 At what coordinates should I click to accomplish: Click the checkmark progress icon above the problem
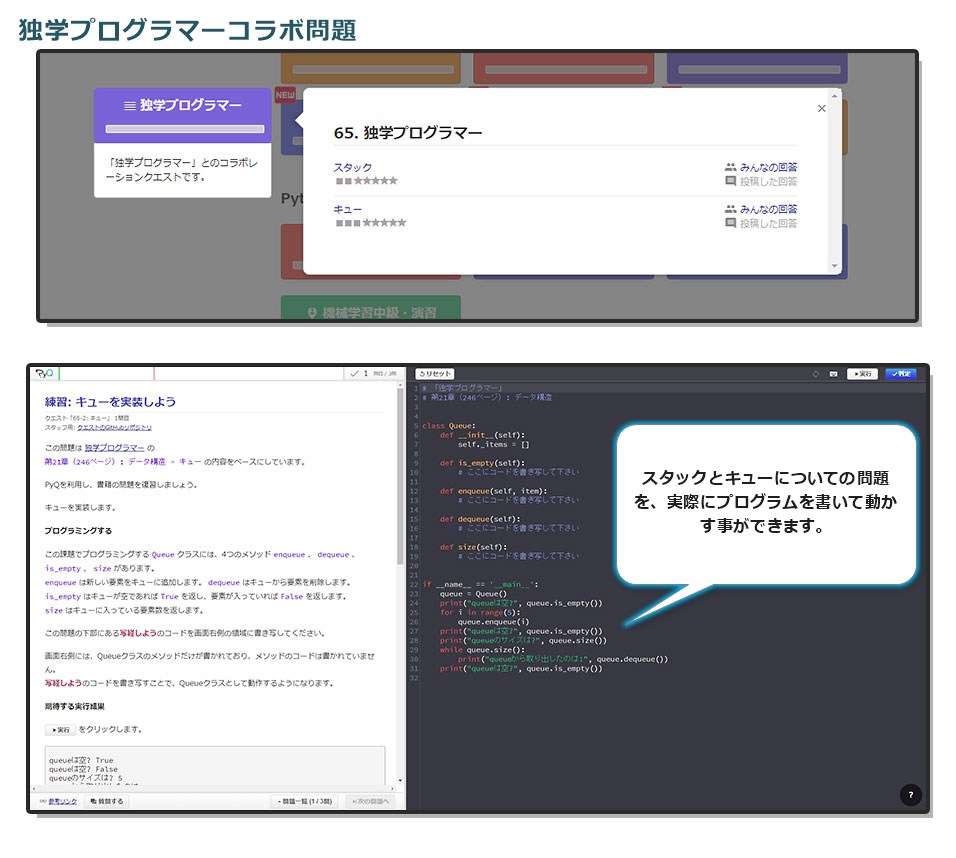(354, 373)
